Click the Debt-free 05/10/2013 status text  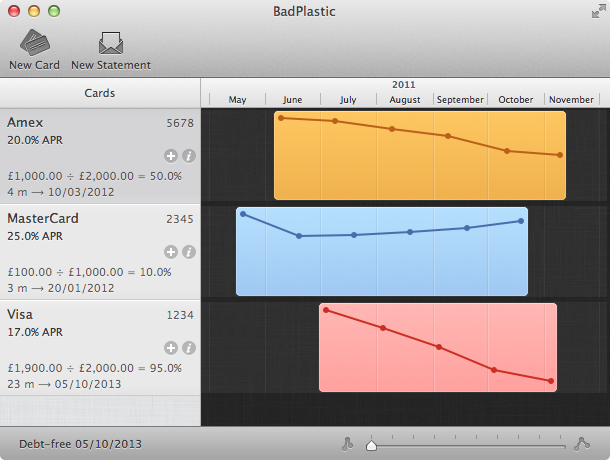tap(81, 444)
